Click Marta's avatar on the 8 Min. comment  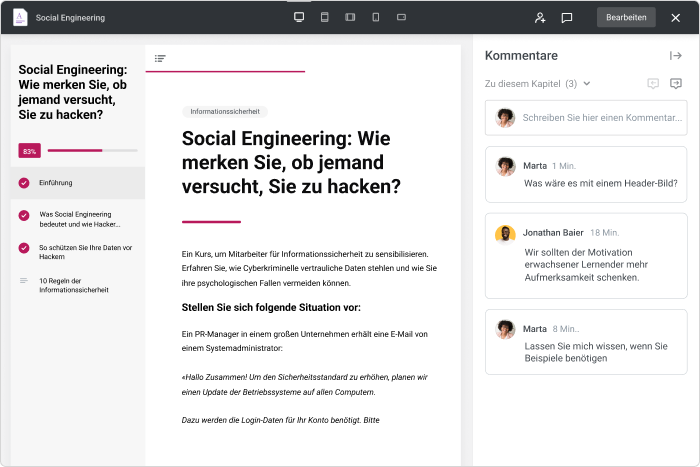[505, 329]
